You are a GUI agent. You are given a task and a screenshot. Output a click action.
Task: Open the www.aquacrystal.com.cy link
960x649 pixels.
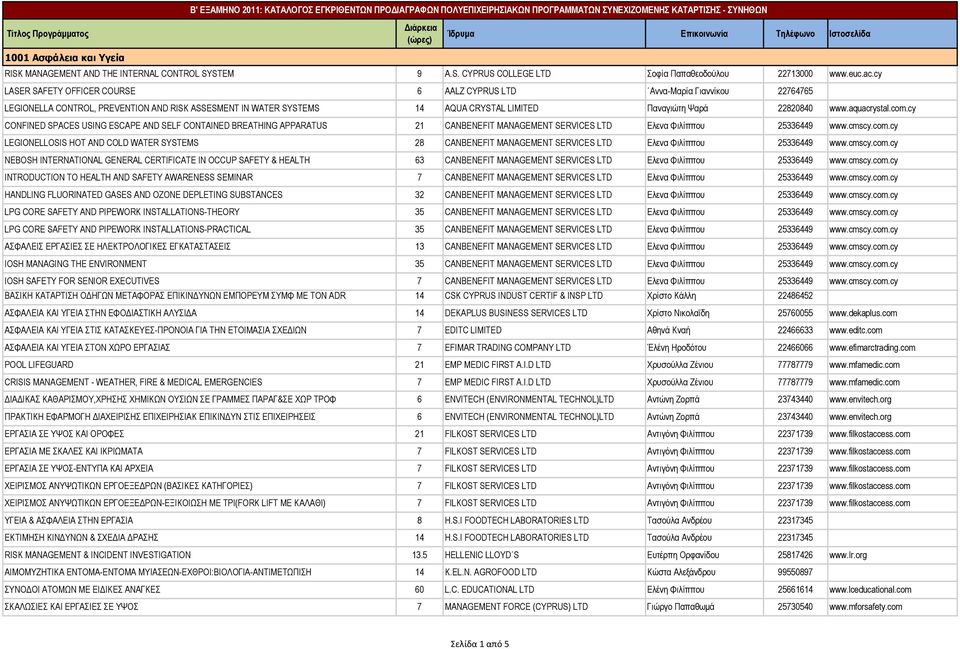pyautogui.click(x=872, y=108)
